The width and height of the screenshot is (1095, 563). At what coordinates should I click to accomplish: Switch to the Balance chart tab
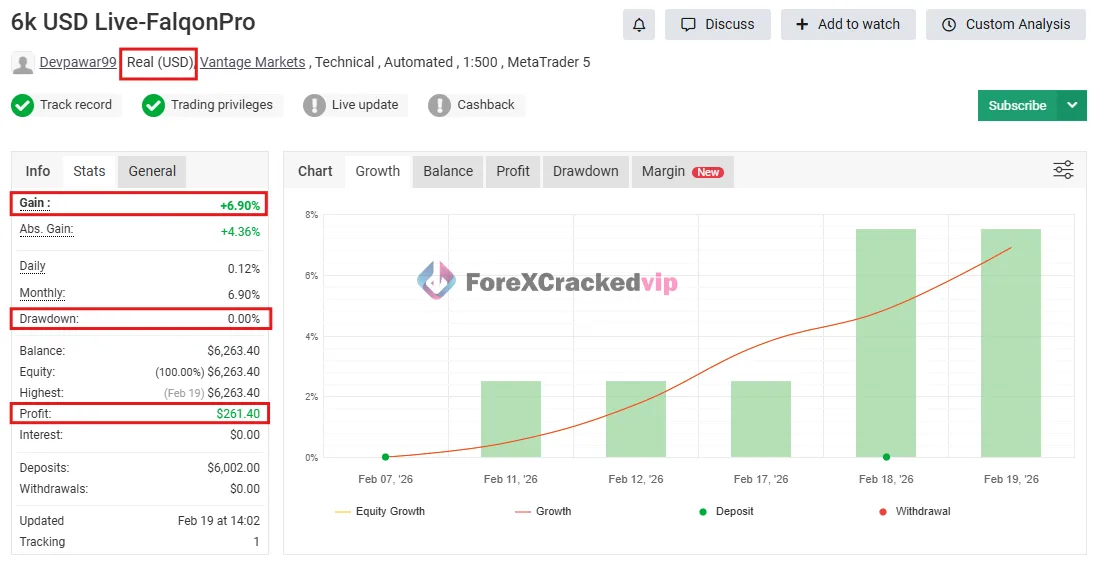tap(447, 171)
